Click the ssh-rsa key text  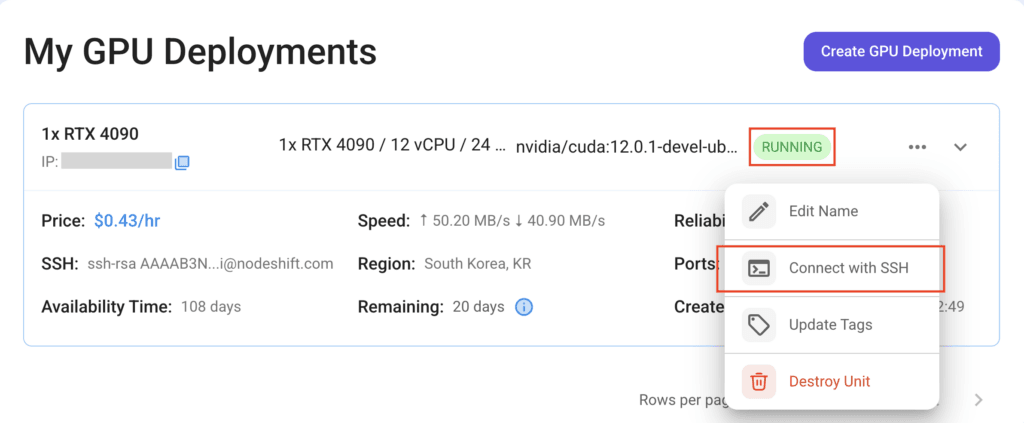tap(210, 264)
